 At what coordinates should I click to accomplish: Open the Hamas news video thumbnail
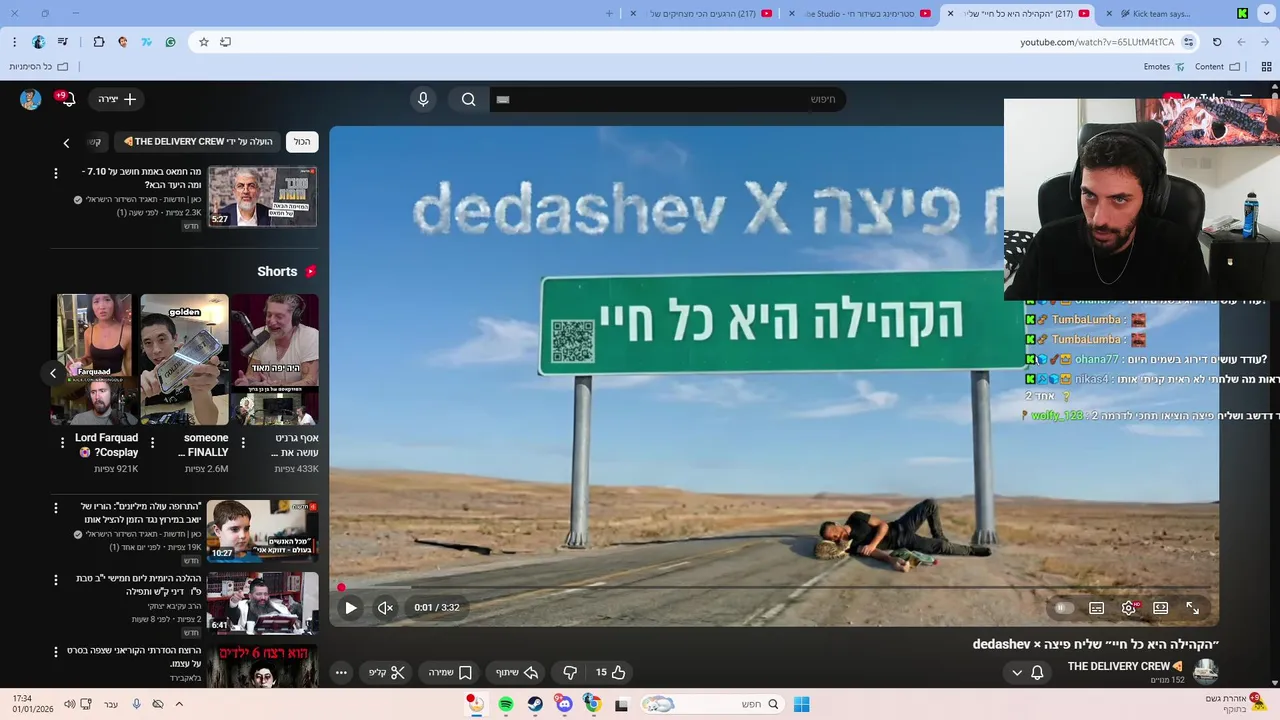[x=262, y=197]
